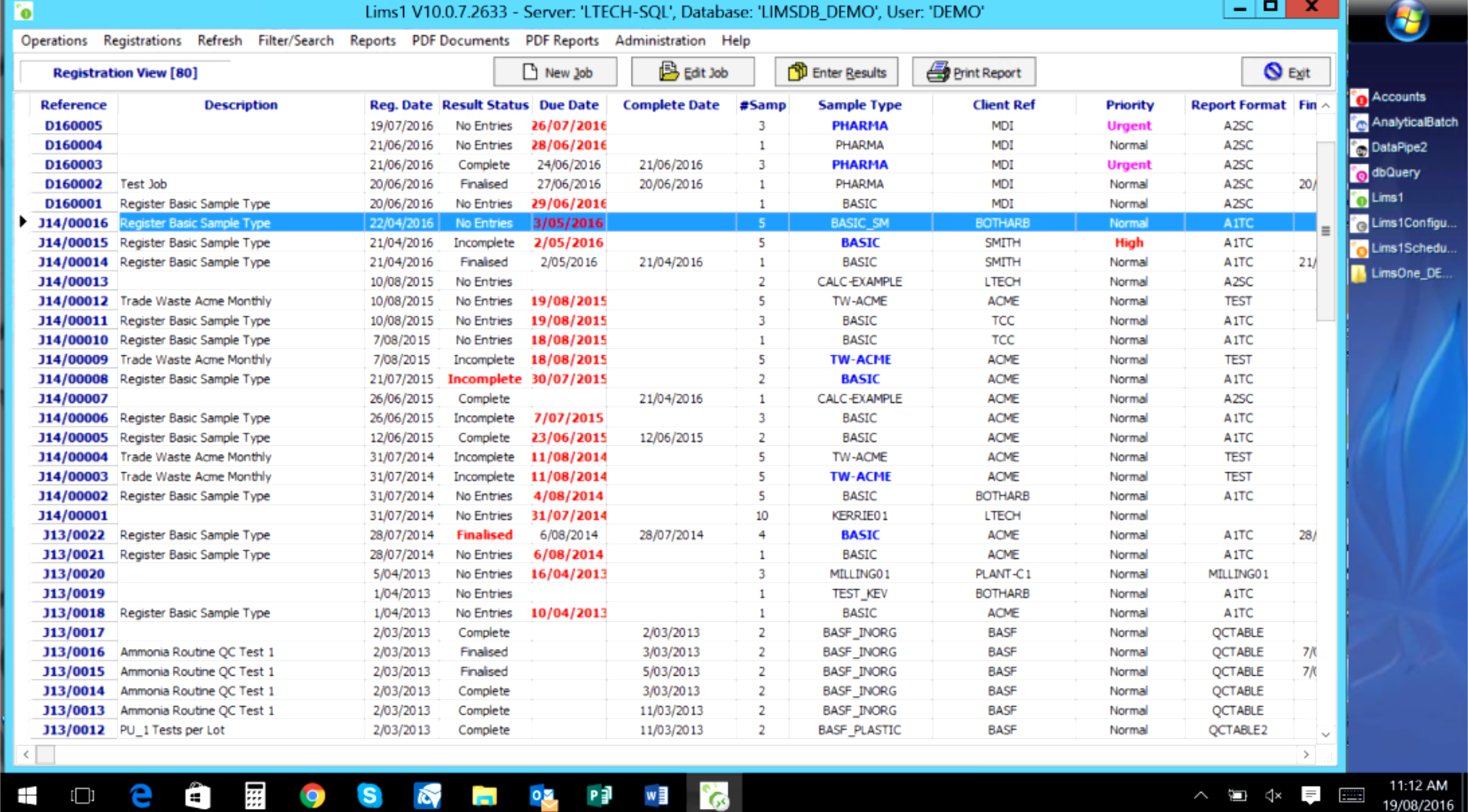Open Skype from the taskbar
Screen dimensions: 1468x812
369,795
